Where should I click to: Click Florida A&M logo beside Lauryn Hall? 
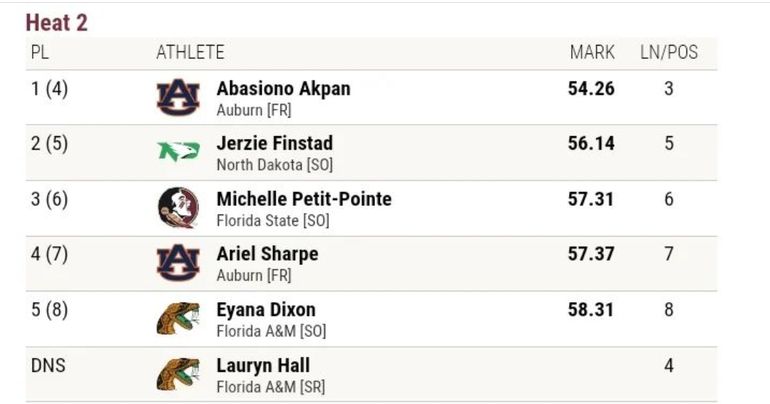pyautogui.click(x=178, y=374)
